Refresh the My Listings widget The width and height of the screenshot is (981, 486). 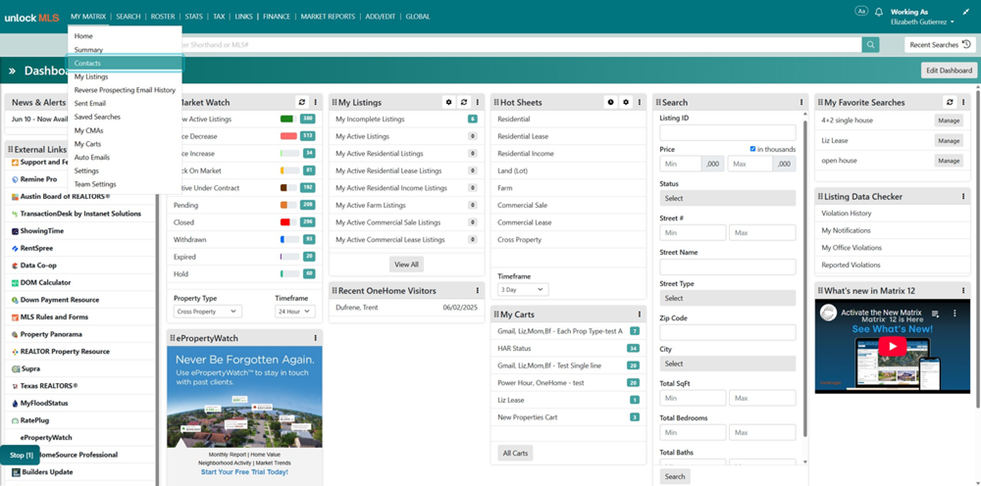coord(464,102)
